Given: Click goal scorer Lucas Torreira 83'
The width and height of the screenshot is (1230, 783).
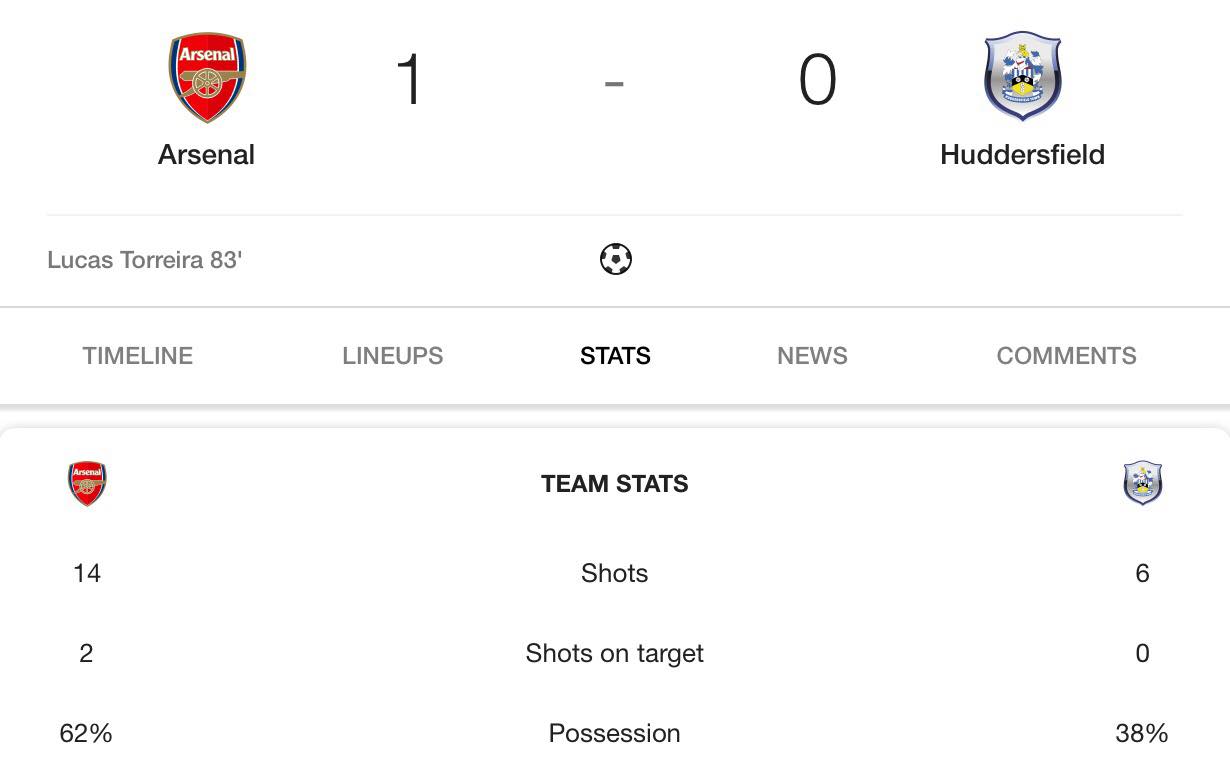Looking at the screenshot, I should [x=145, y=261].
